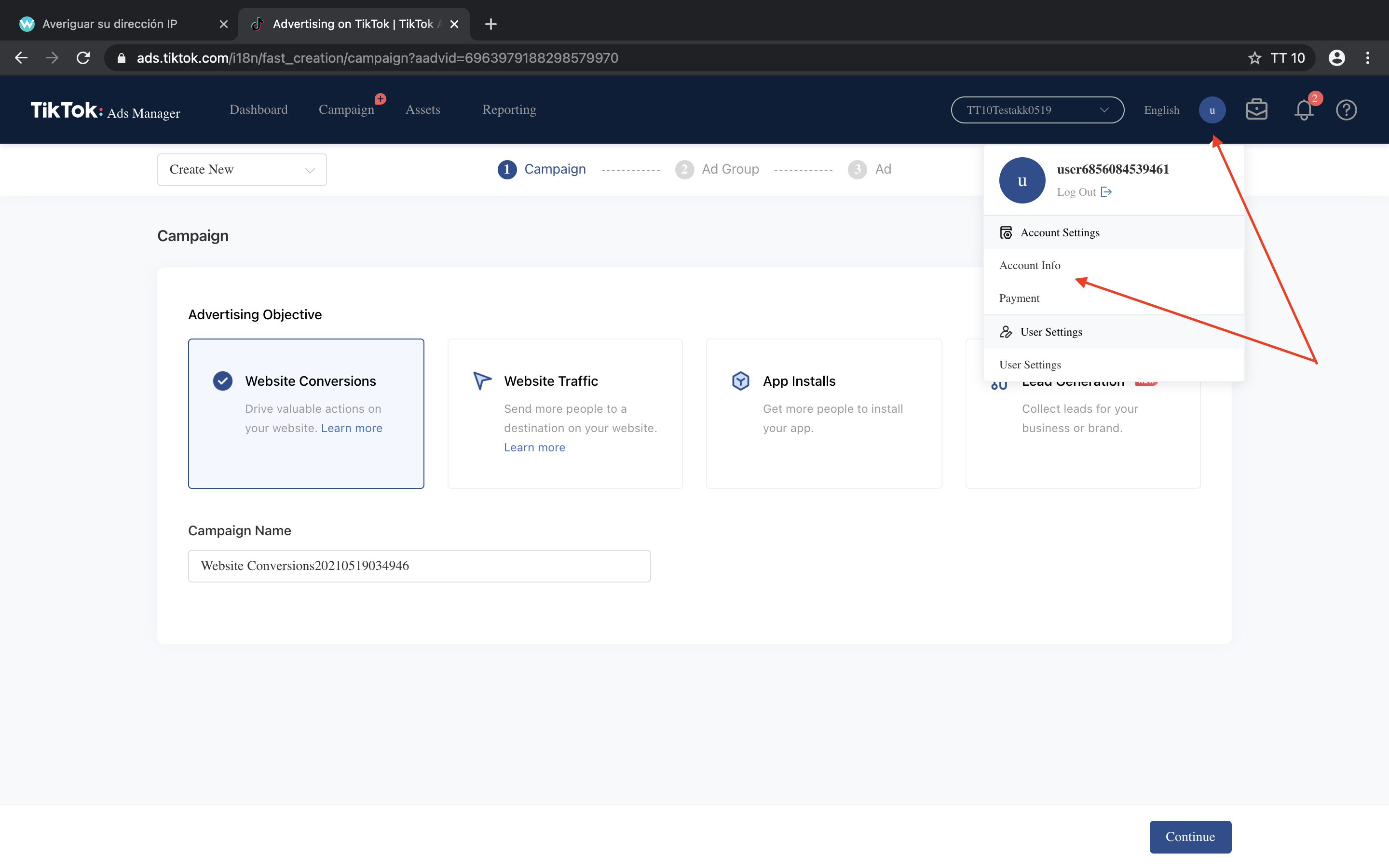This screenshot has height=868, width=1389.
Task: Choose Payment in the user menu
Action: point(1019,298)
